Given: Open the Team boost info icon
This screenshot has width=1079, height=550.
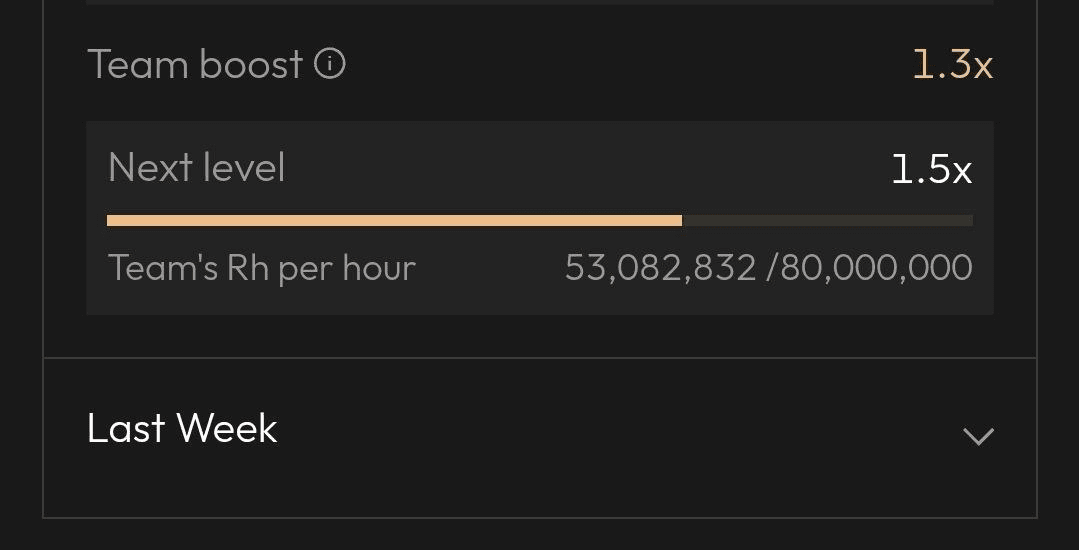Looking at the screenshot, I should pos(330,65).
